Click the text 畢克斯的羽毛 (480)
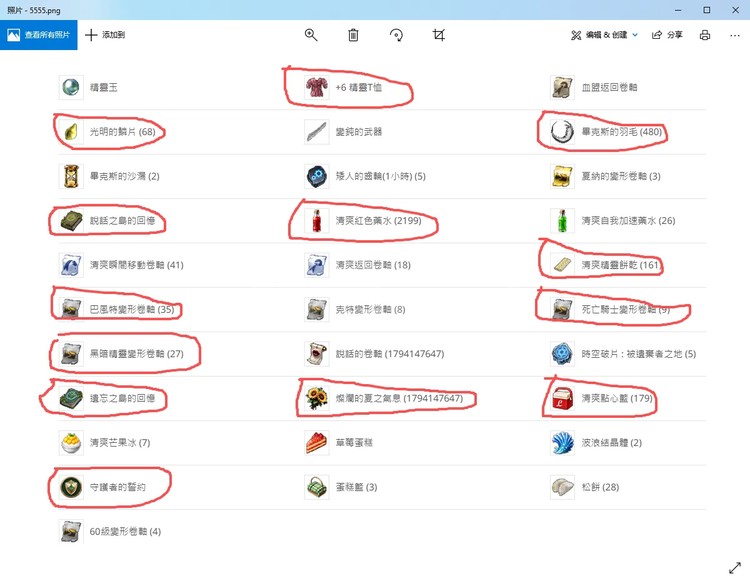Viewport: 750px width, 583px height. tap(622, 132)
